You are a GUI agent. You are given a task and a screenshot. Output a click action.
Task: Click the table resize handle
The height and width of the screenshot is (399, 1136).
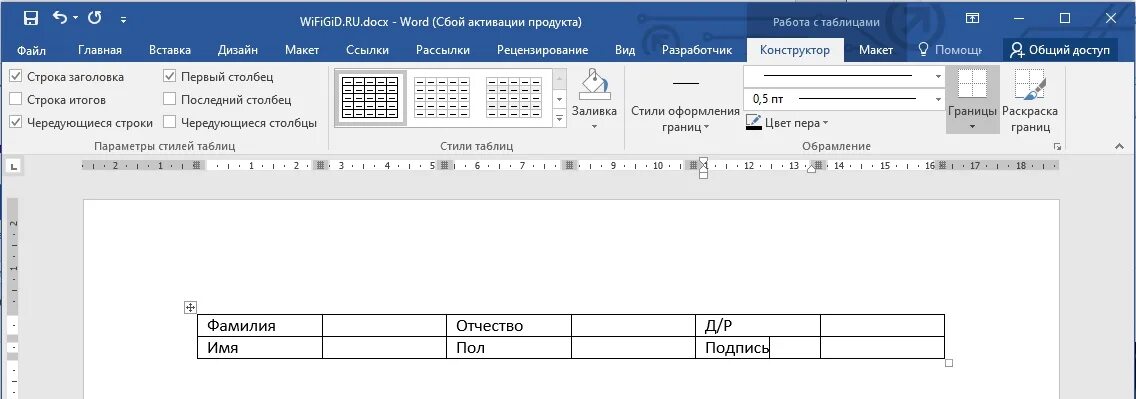point(949,363)
